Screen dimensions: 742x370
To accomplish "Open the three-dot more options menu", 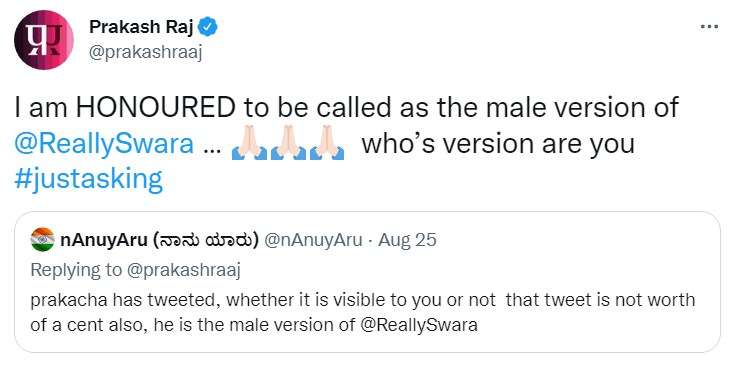I will coord(709,27).
